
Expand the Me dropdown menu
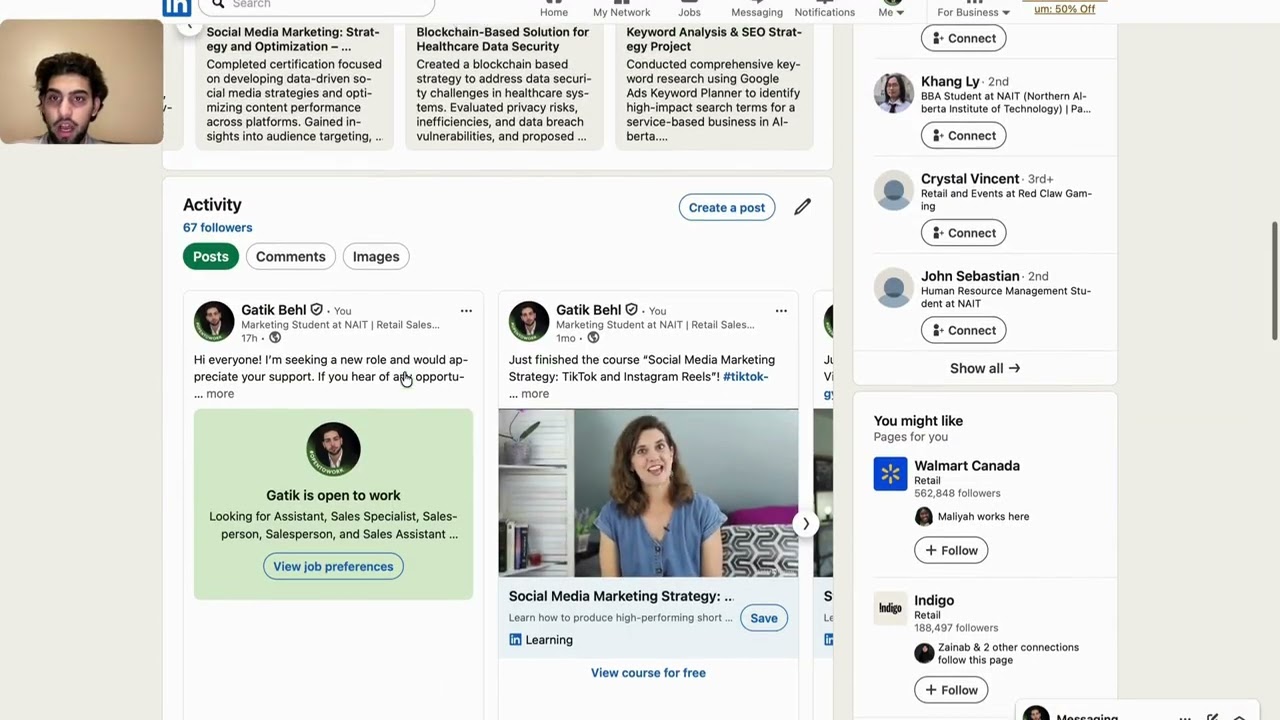click(x=891, y=10)
